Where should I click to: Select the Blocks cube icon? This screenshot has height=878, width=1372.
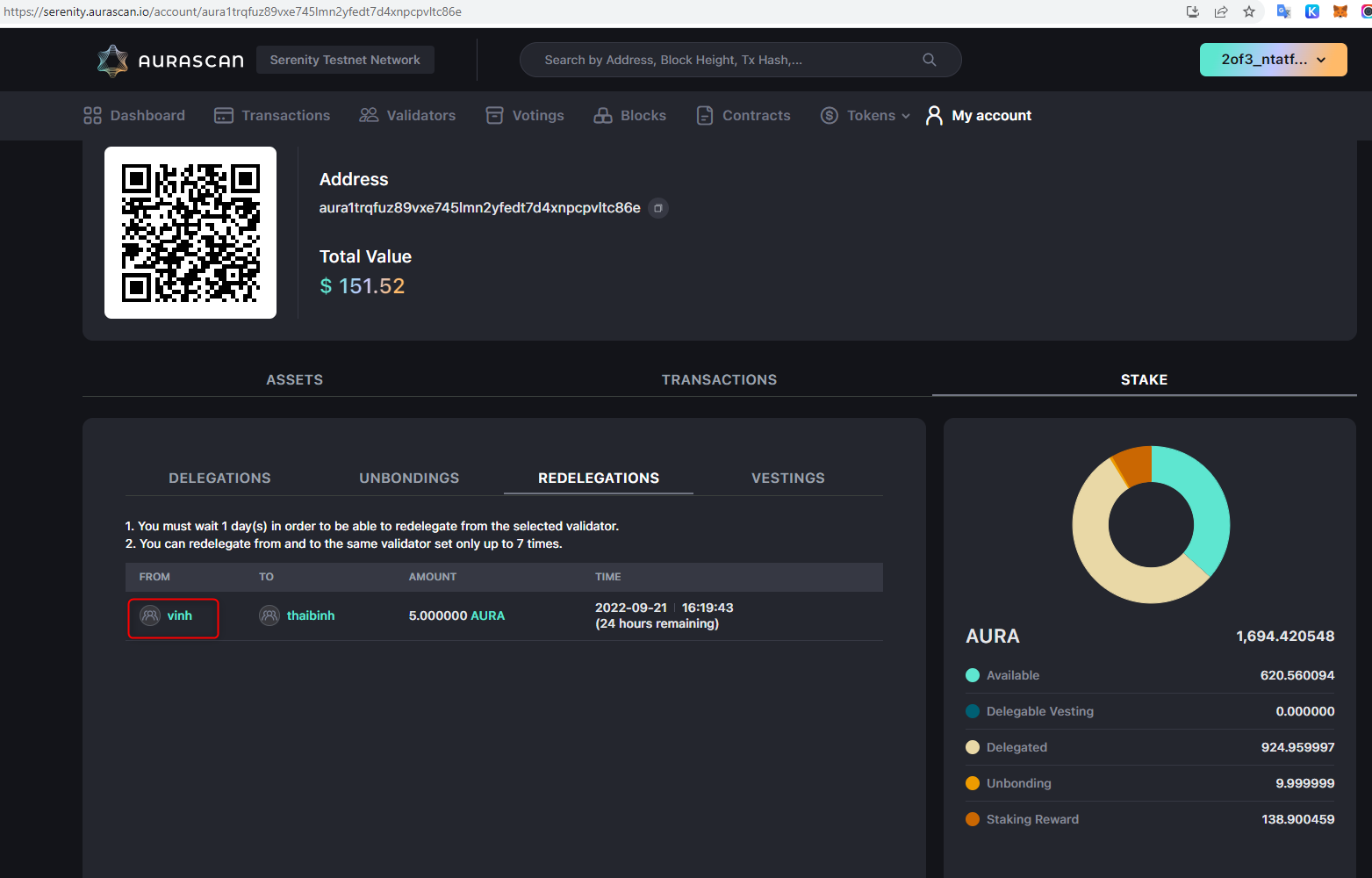point(603,115)
